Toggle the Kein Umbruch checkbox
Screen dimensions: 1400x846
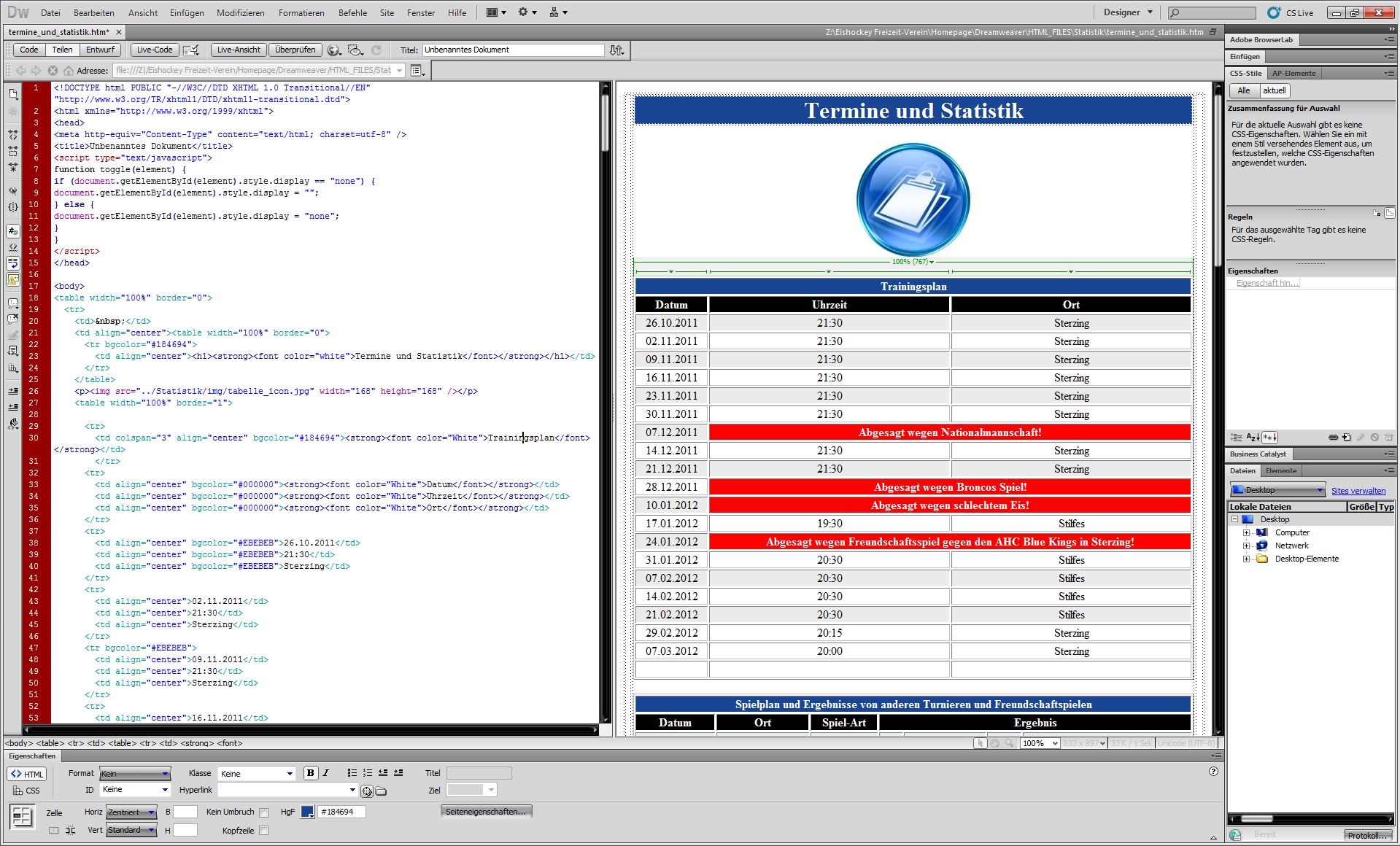tap(264, 812)
